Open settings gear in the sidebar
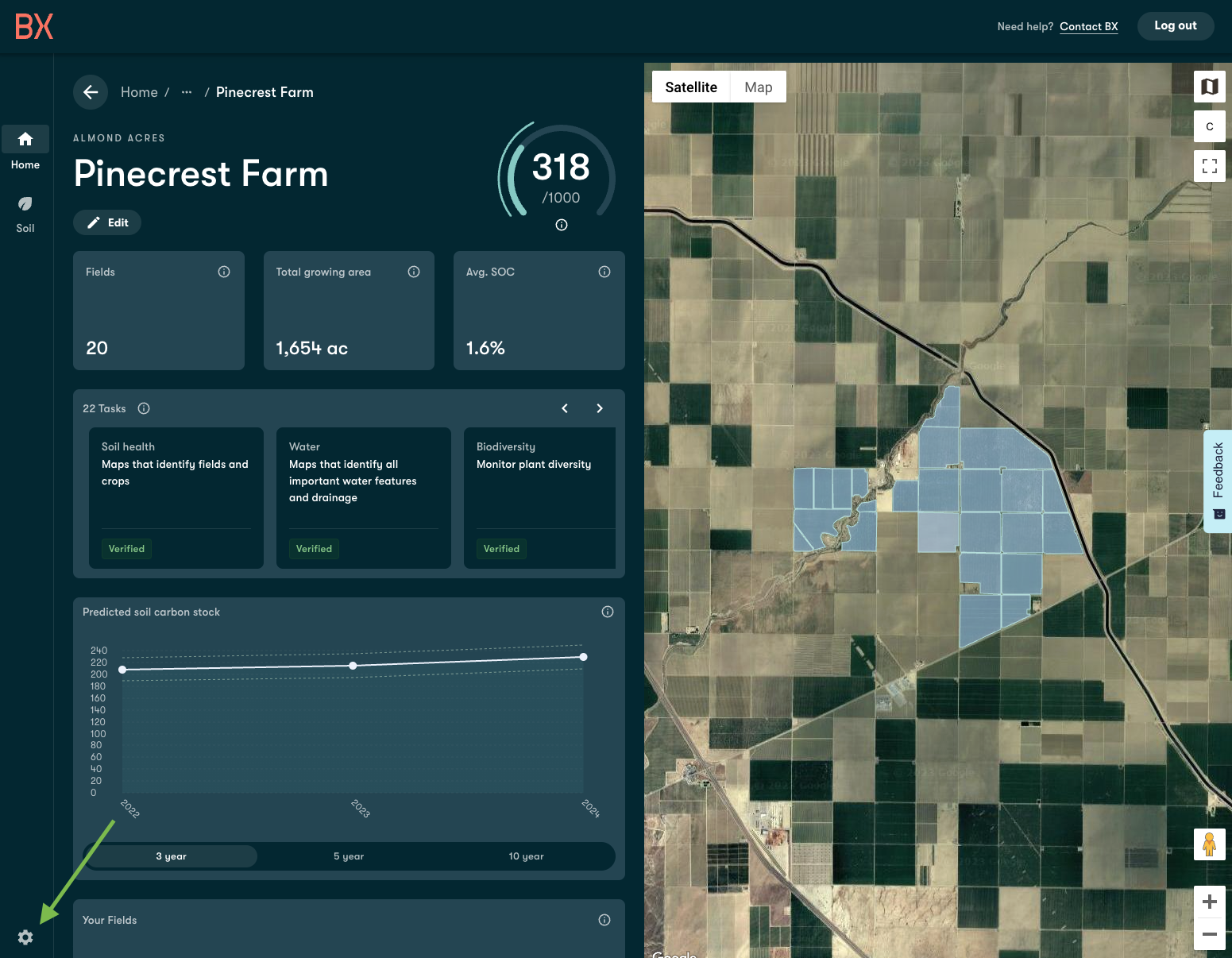The width and height of the screenshot is (1232, 958). (x=25, y=937)
